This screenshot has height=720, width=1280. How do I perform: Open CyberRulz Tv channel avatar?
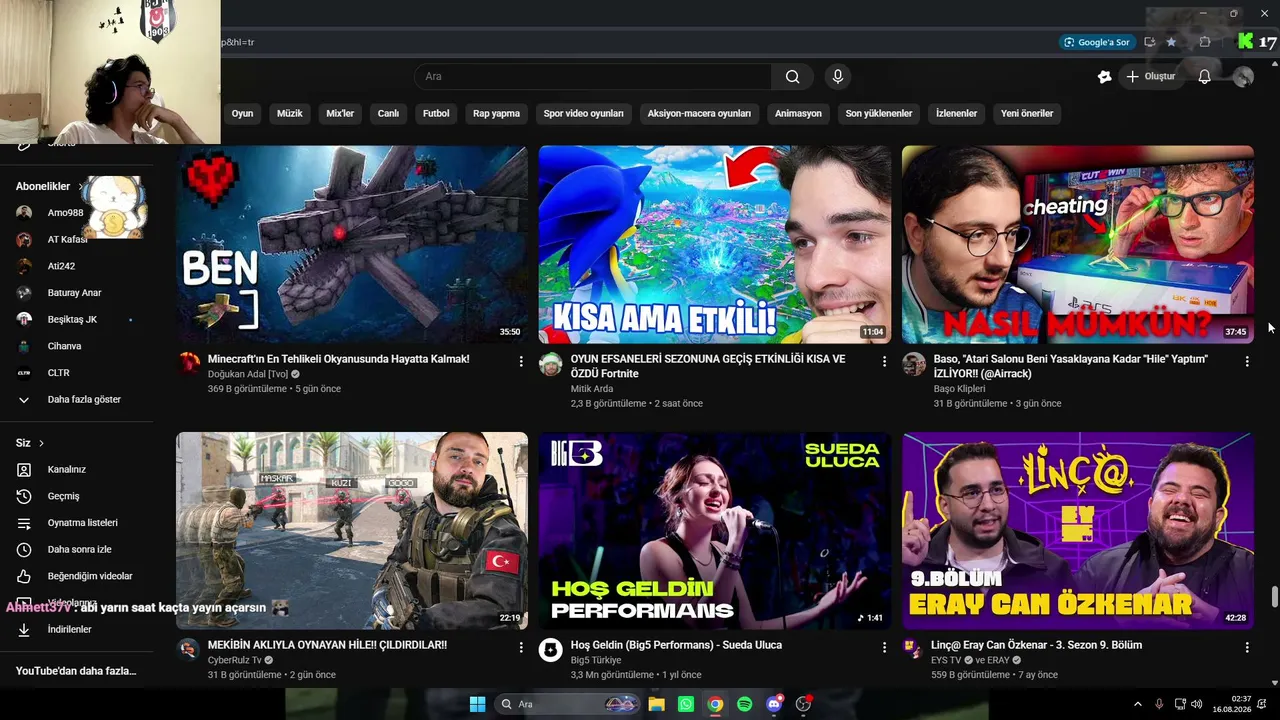coord(188,649)
